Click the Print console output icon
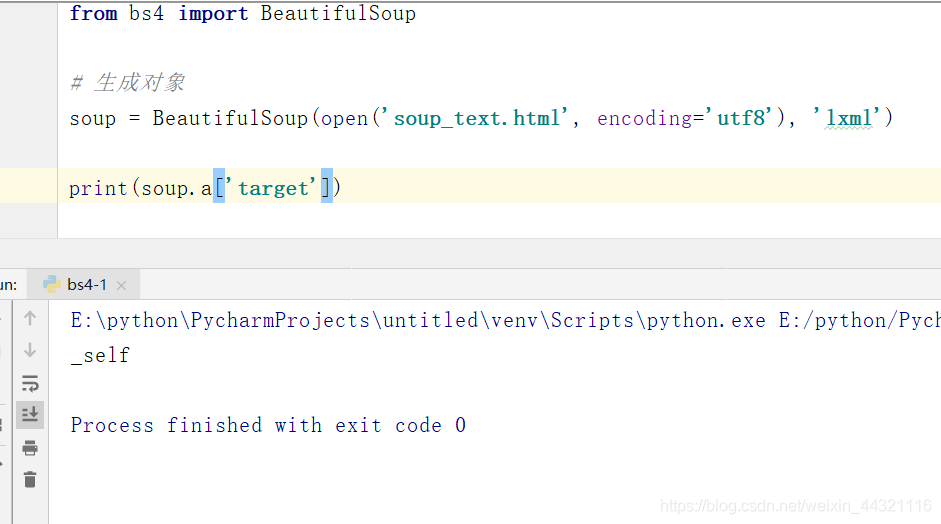 30,448
